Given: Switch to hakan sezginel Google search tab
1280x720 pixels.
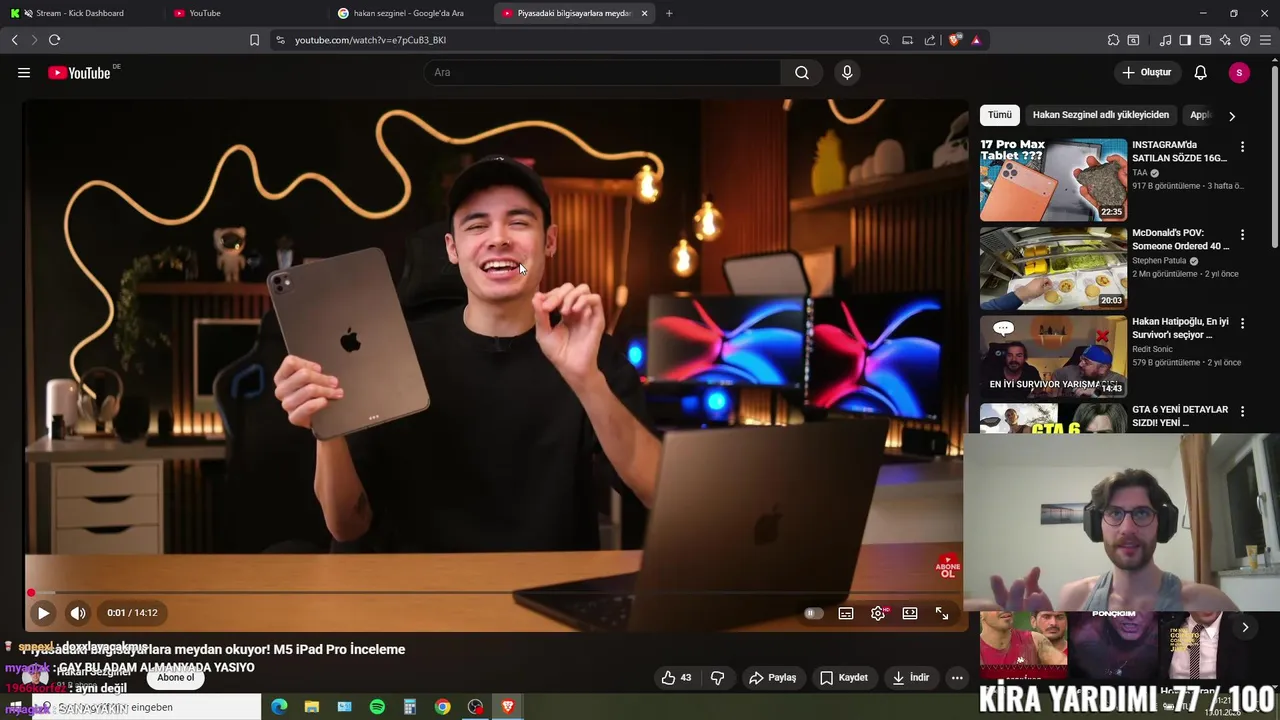Looking at the screenshot, I should (408, 13).
